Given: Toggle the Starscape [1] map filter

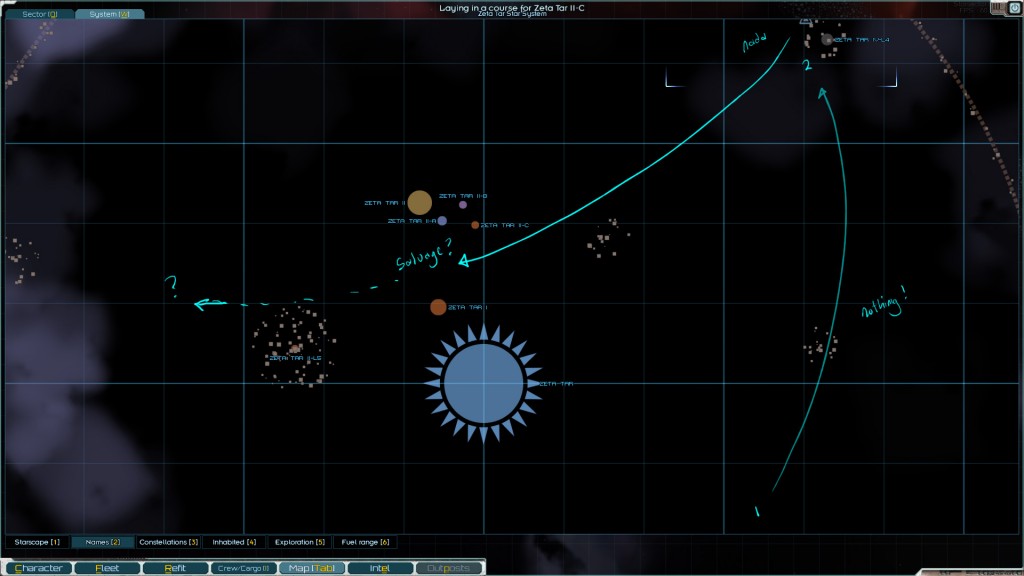Looking at the screenshot, I should tap(37, 542).
